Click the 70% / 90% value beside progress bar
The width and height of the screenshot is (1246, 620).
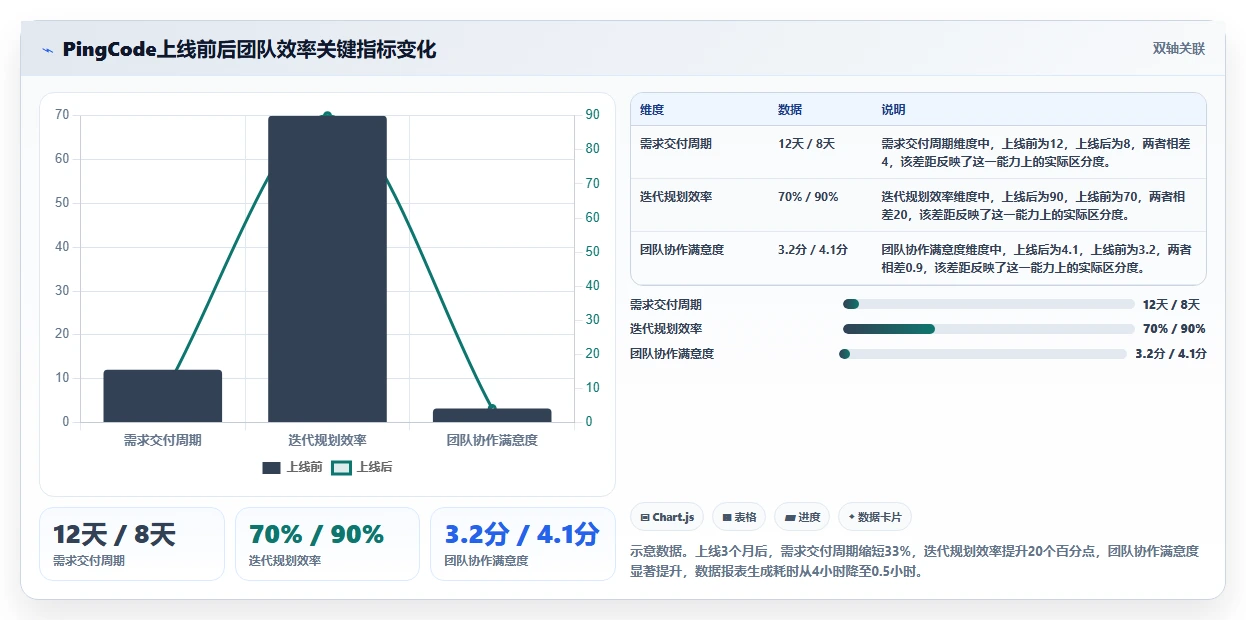[1174, 329]
